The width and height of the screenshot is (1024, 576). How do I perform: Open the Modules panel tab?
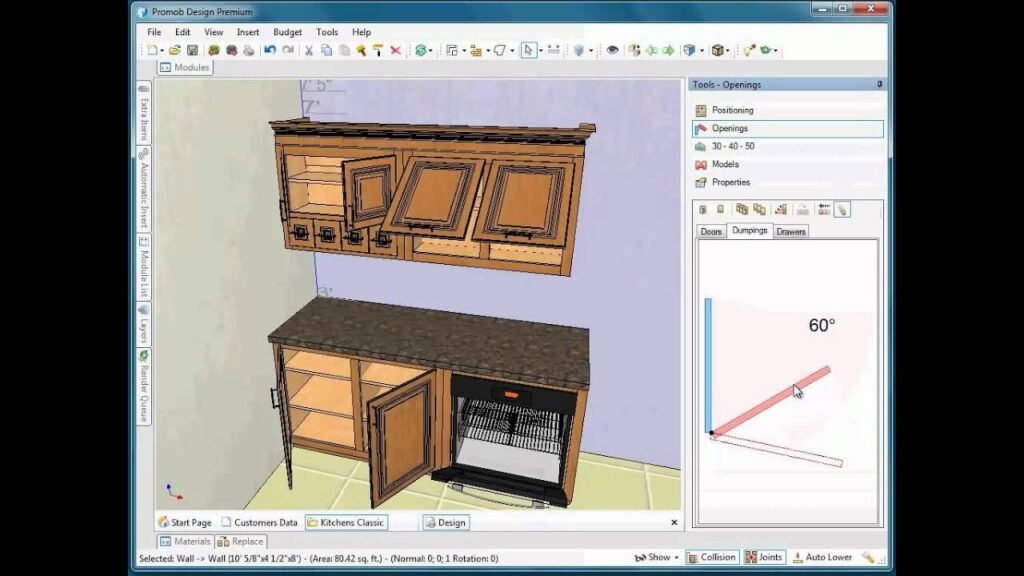pos(185,67)
